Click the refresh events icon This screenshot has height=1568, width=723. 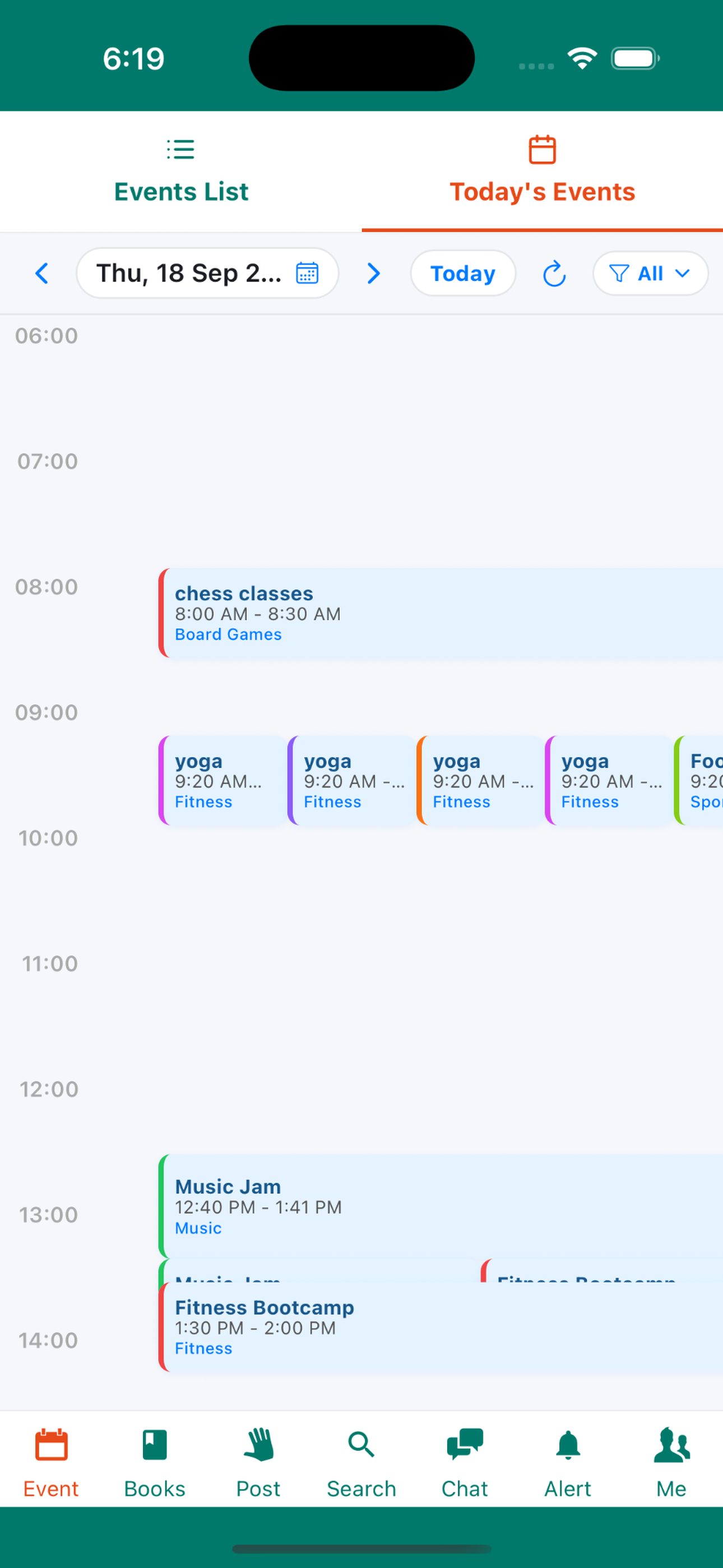coord(554,273)
